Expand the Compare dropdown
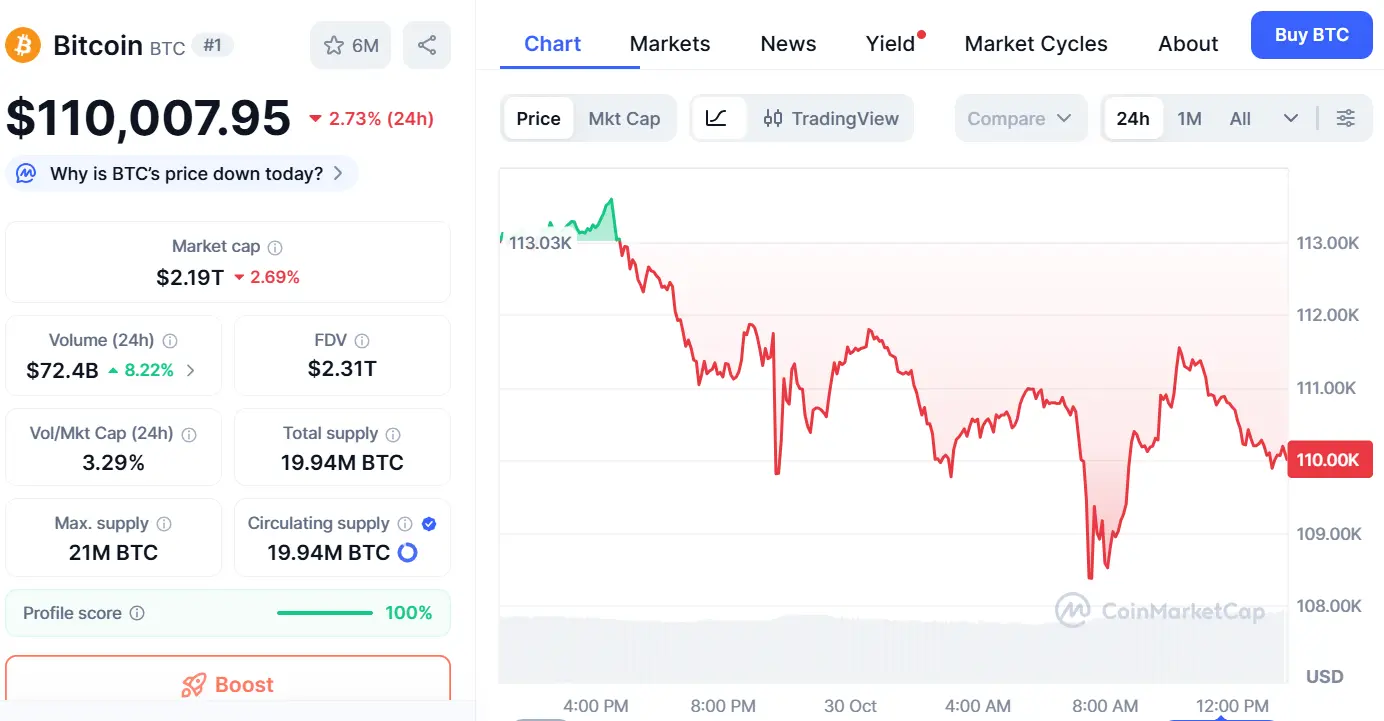 (x=1020, y=118)
